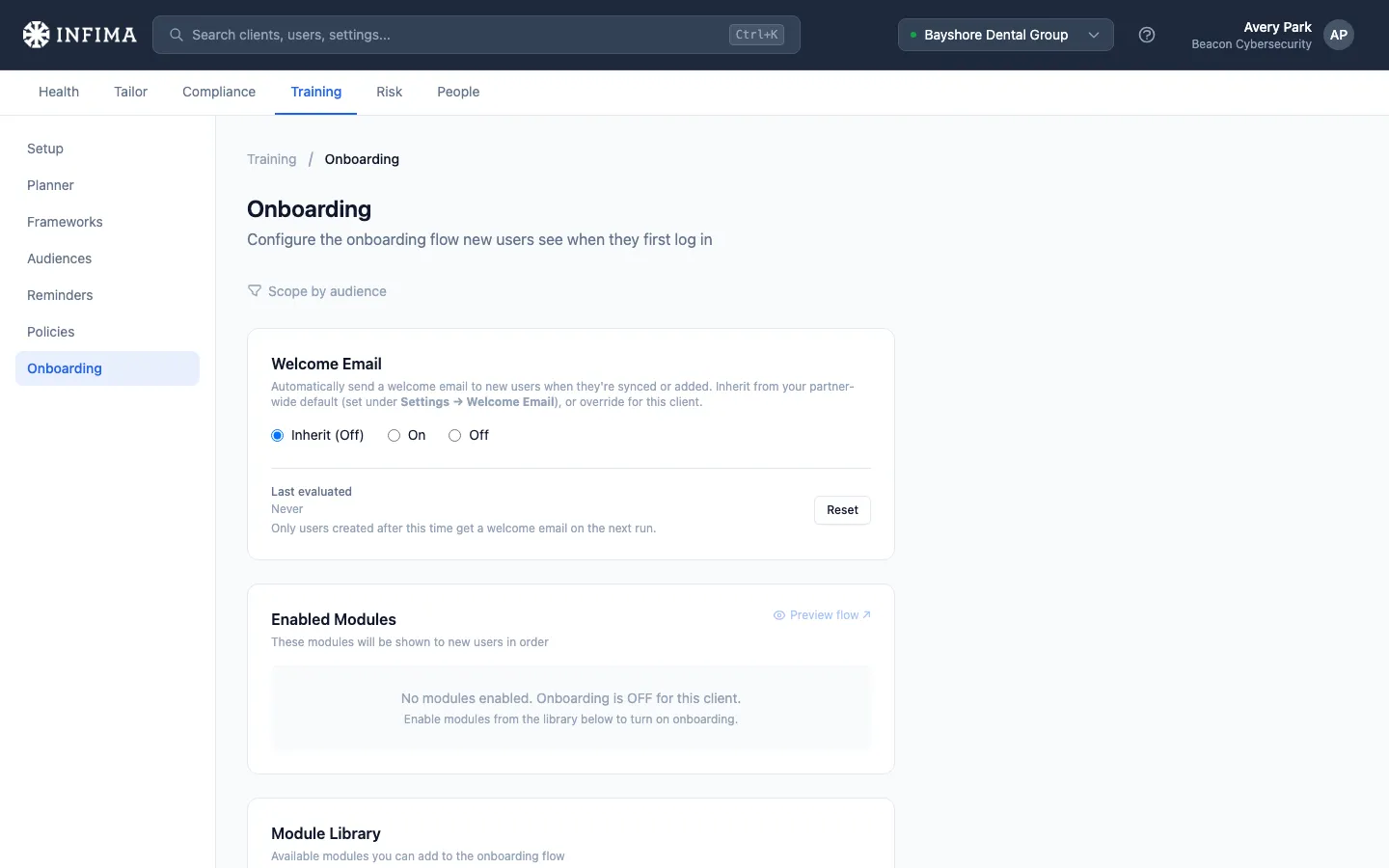Click the 'No modules enabled' message
1389x868 pixels.
(571, 698)
